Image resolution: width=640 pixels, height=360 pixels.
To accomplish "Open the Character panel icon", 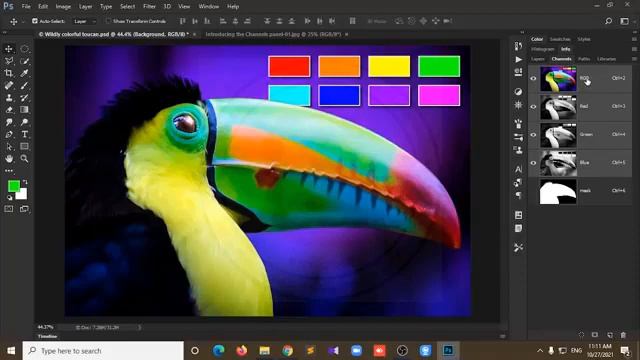I will pos(518,169).
